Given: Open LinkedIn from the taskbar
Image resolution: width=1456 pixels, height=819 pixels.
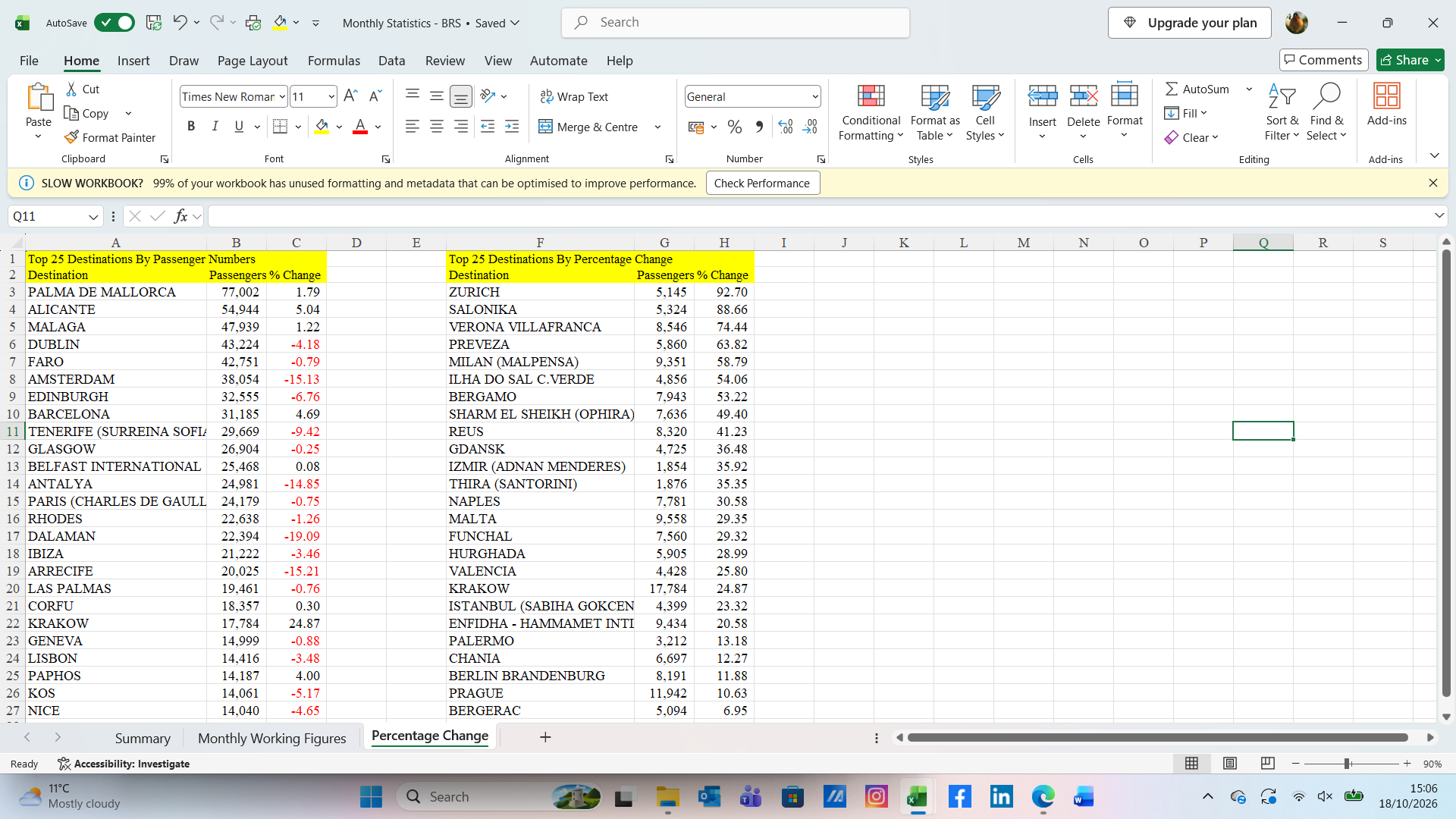Looking at the screenshot, I should (1001, 797).
